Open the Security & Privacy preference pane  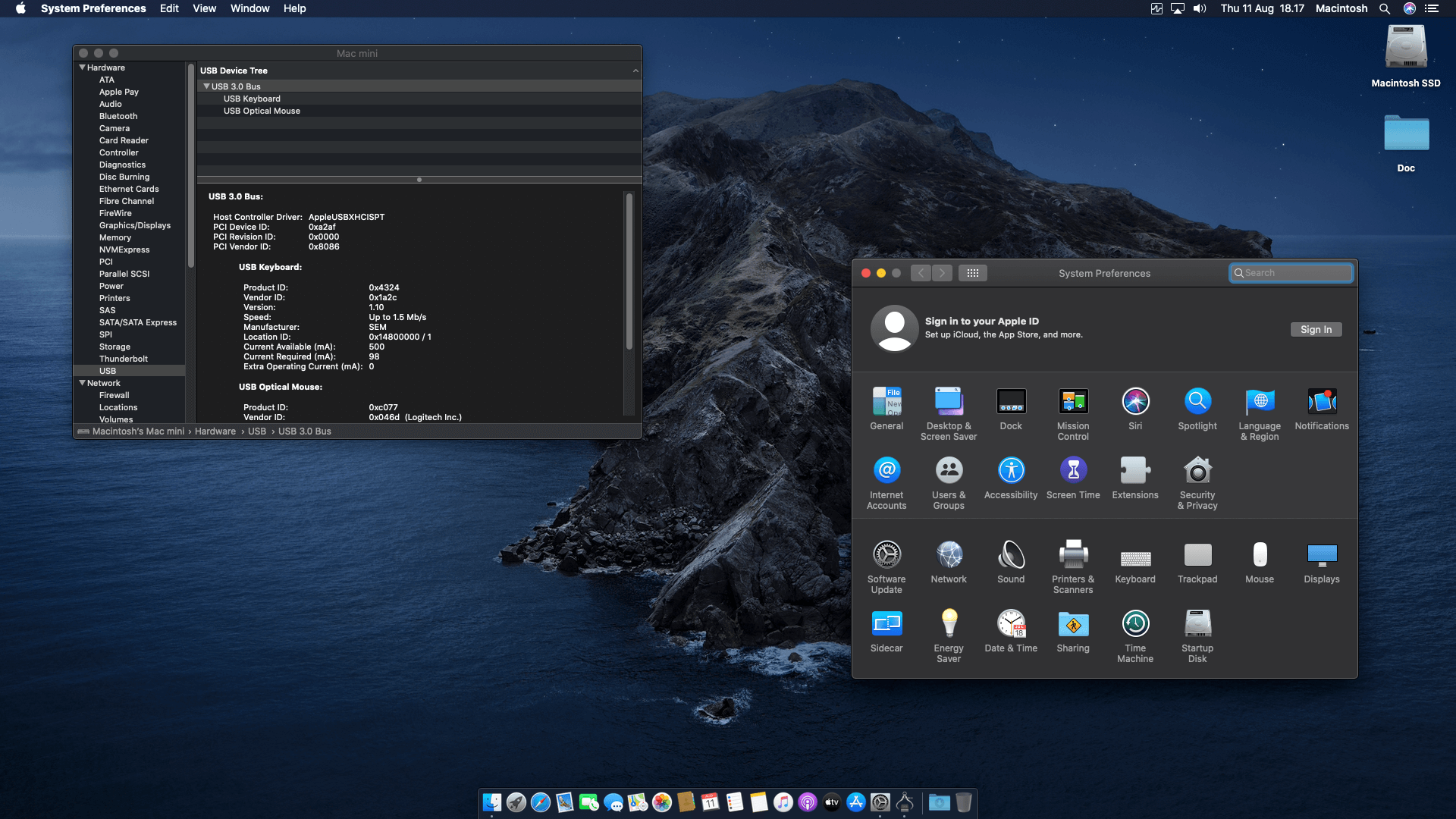1197,472
